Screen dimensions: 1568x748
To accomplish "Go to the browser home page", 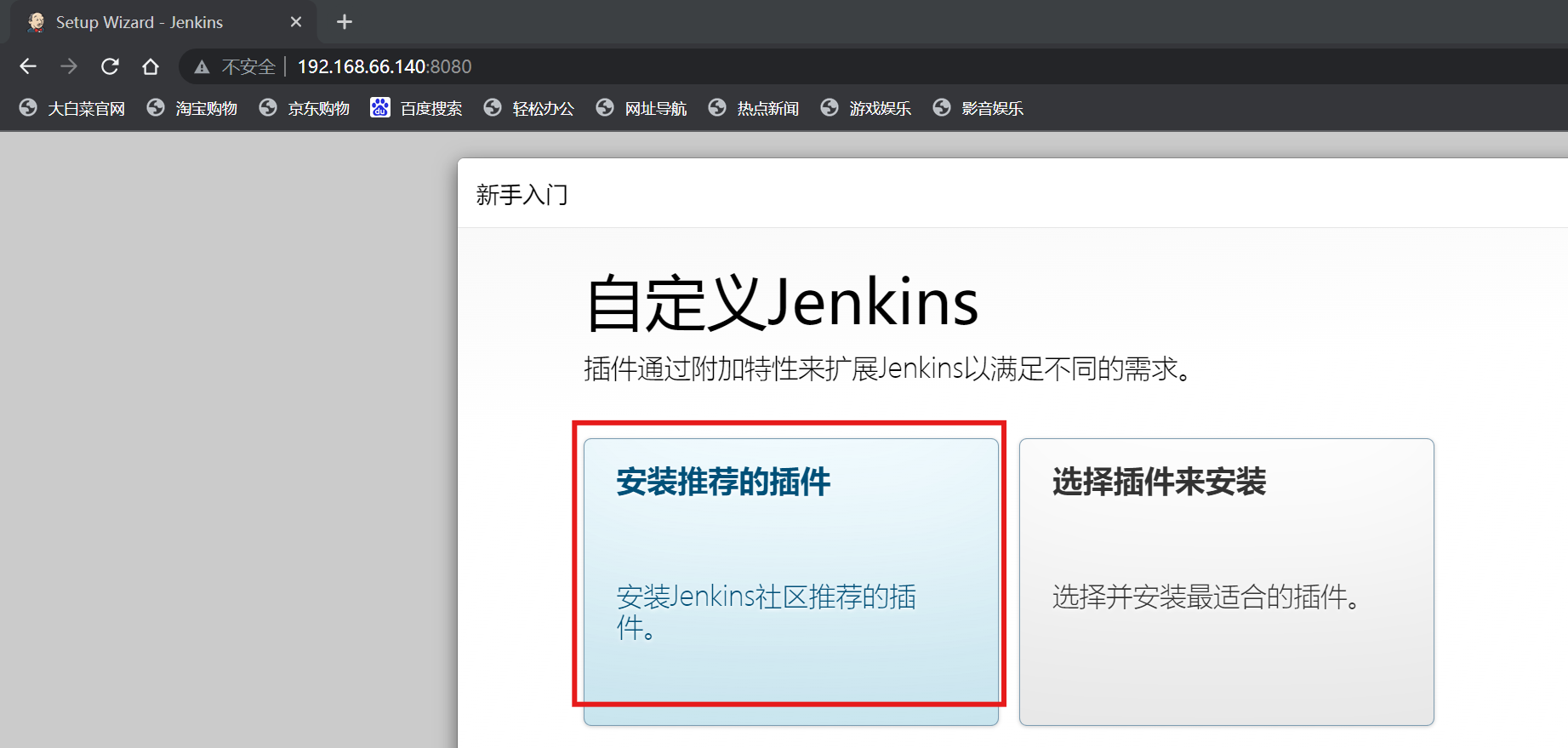I will 151,66.
